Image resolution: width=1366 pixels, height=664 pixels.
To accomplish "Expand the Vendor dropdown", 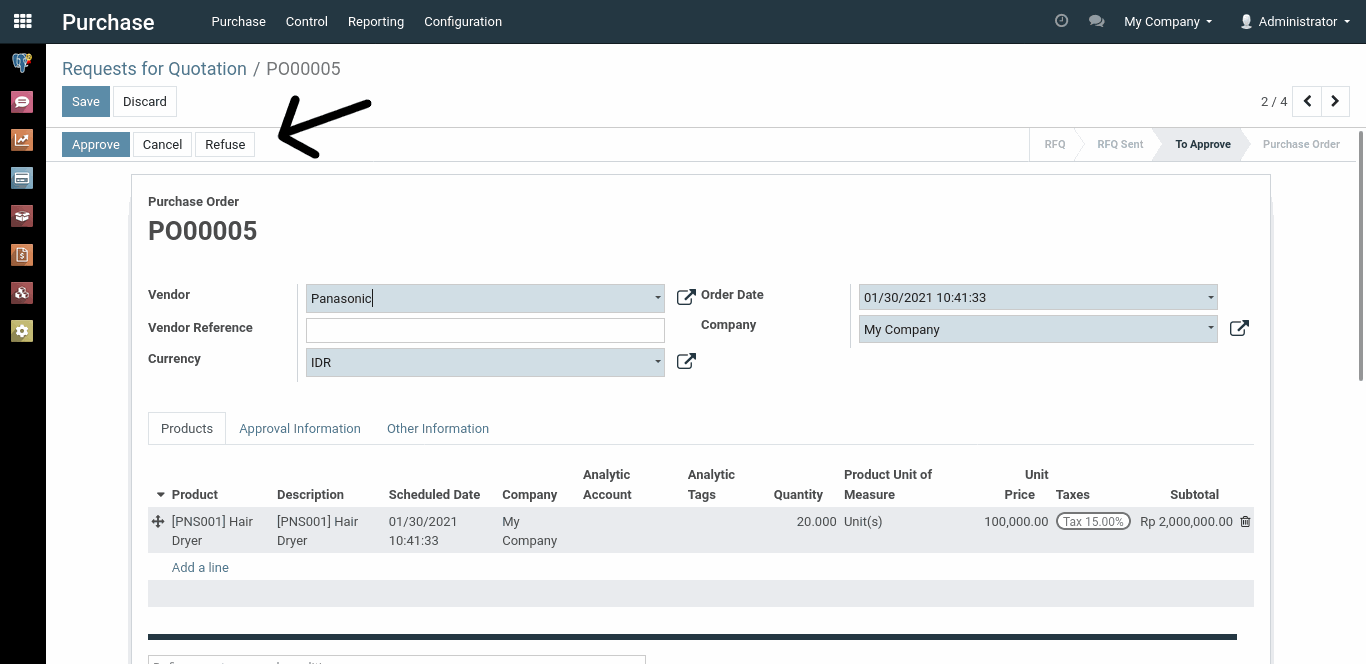I will pos(657,298).
